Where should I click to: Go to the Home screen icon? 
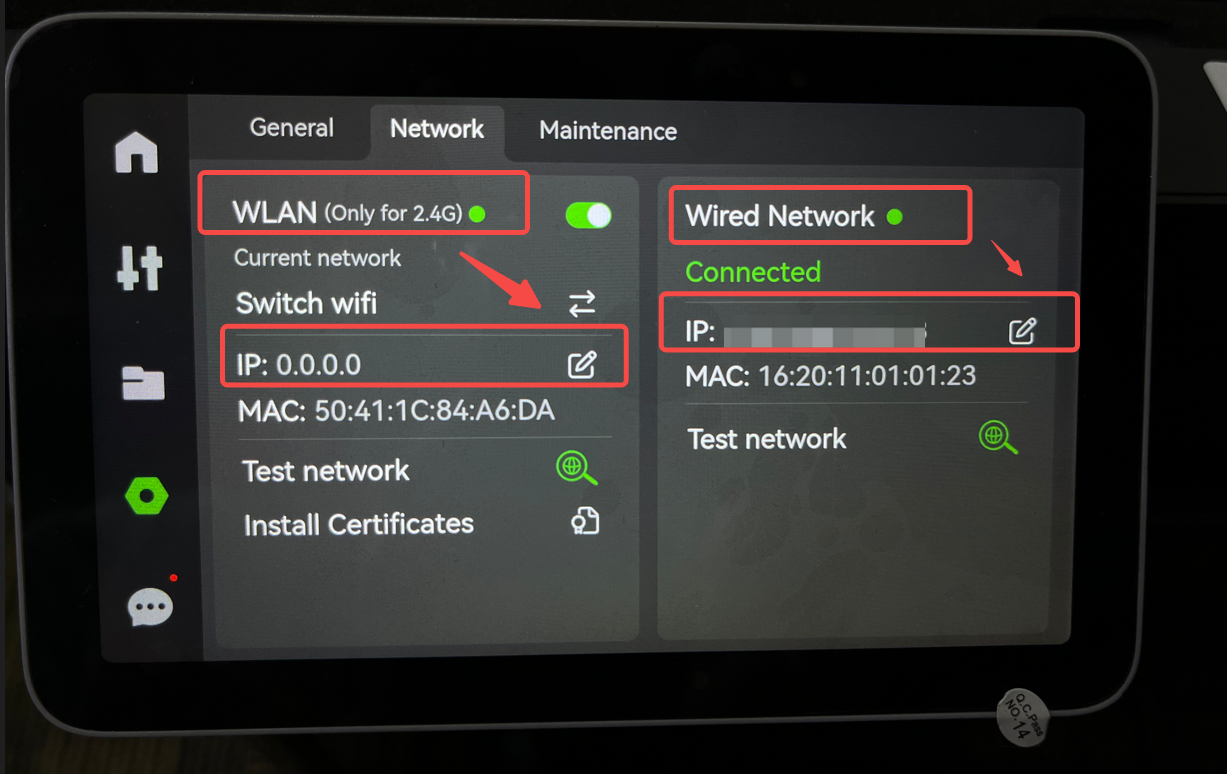point(137,152)
